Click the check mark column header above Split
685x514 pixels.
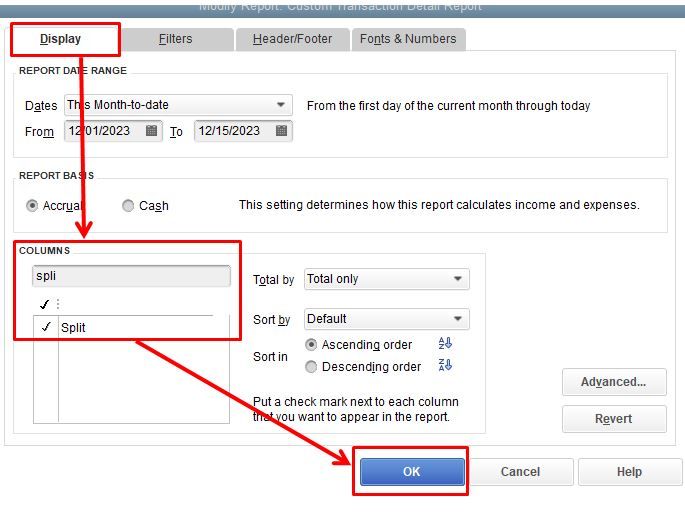[45, 304]
